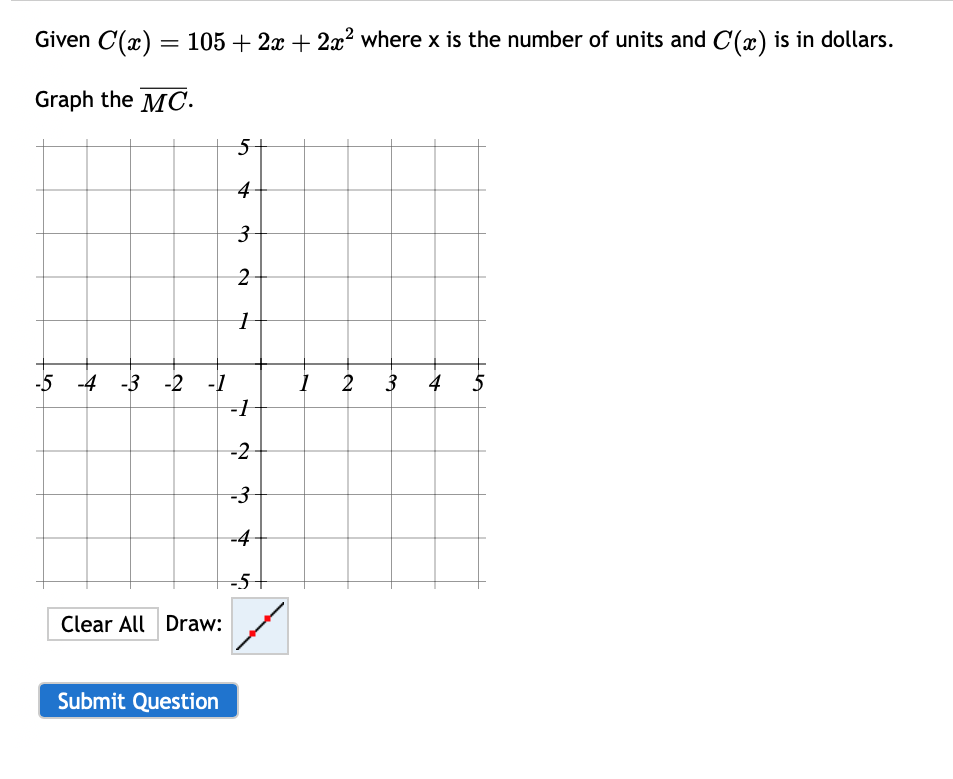
Task: Click grid point at x=4, y=-4
Action: pos(435,538)
